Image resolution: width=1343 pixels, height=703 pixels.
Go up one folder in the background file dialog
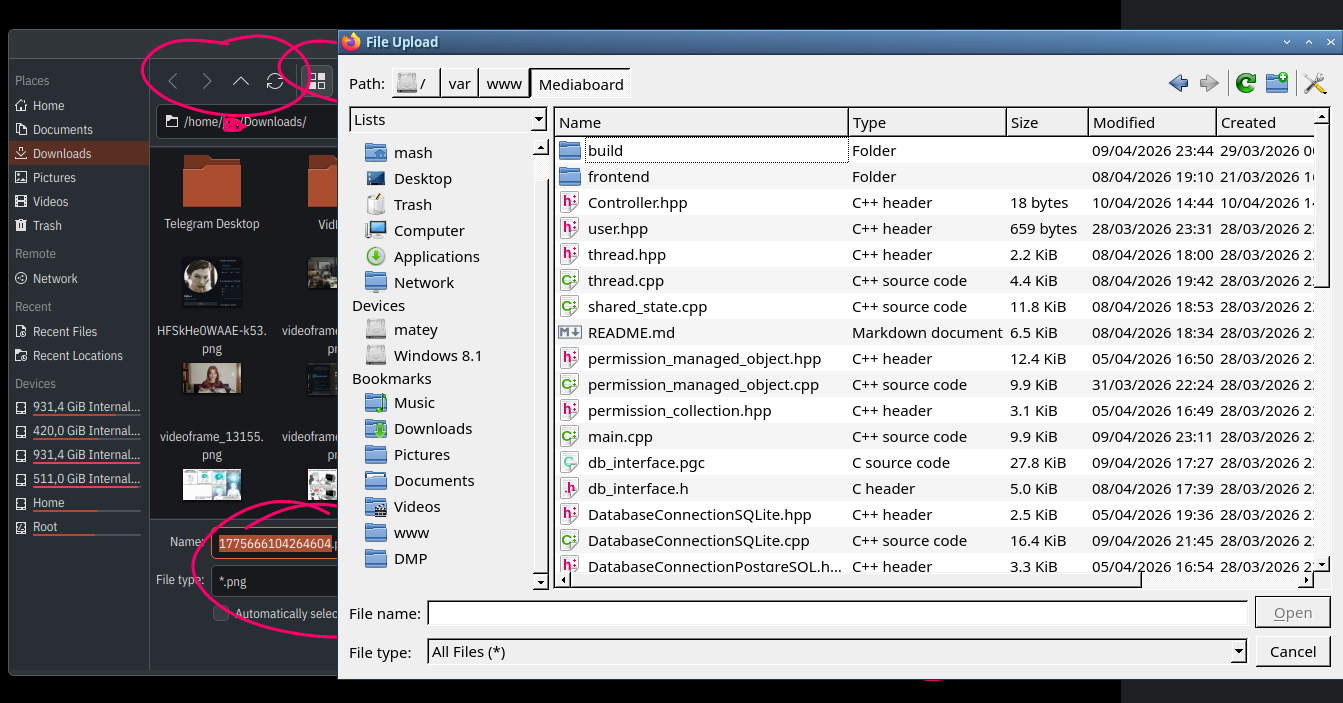tap(241, 81)
